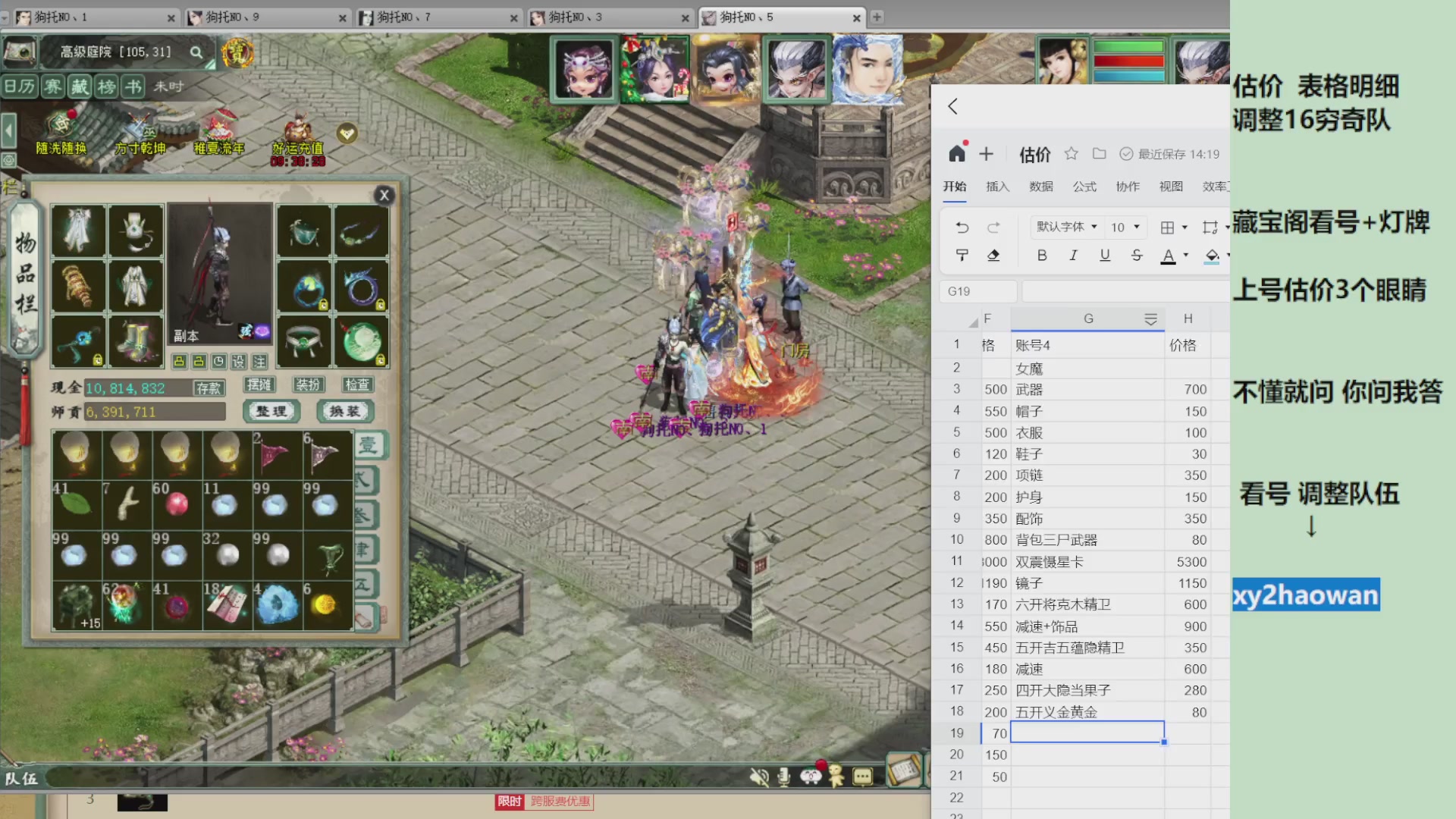
Task: Click the 装扮 dress-up button
Action: [309, 385]
